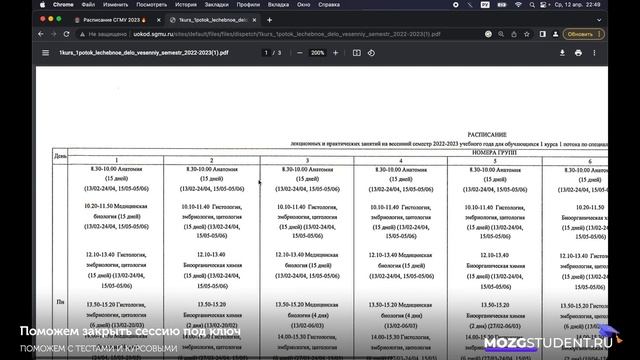This screenshot has height=360, width=640.
Task: Expand the tab search chevron
Action: [599, 20]
